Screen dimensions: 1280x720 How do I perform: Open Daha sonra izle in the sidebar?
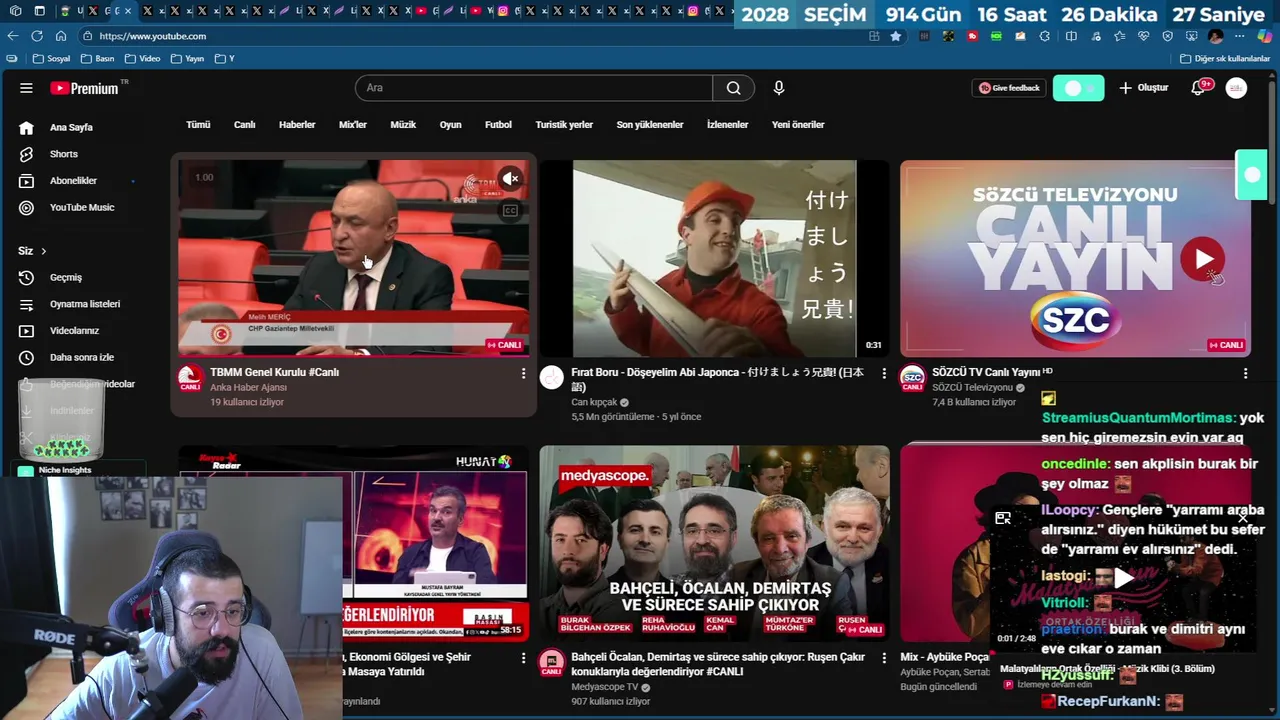pos(82,357)
